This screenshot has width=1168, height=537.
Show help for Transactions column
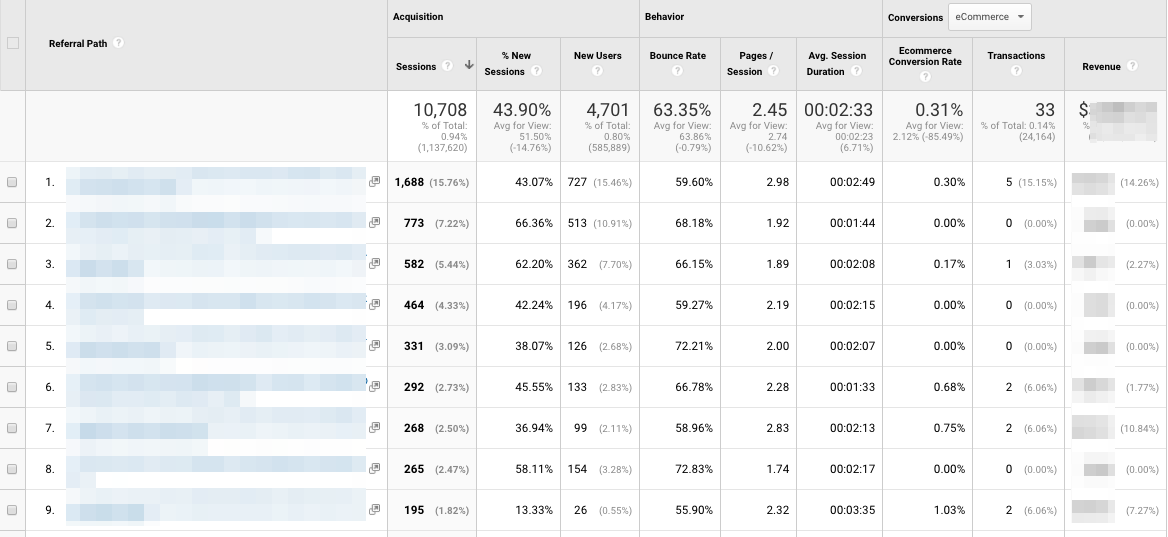(x=1016, y=72)
